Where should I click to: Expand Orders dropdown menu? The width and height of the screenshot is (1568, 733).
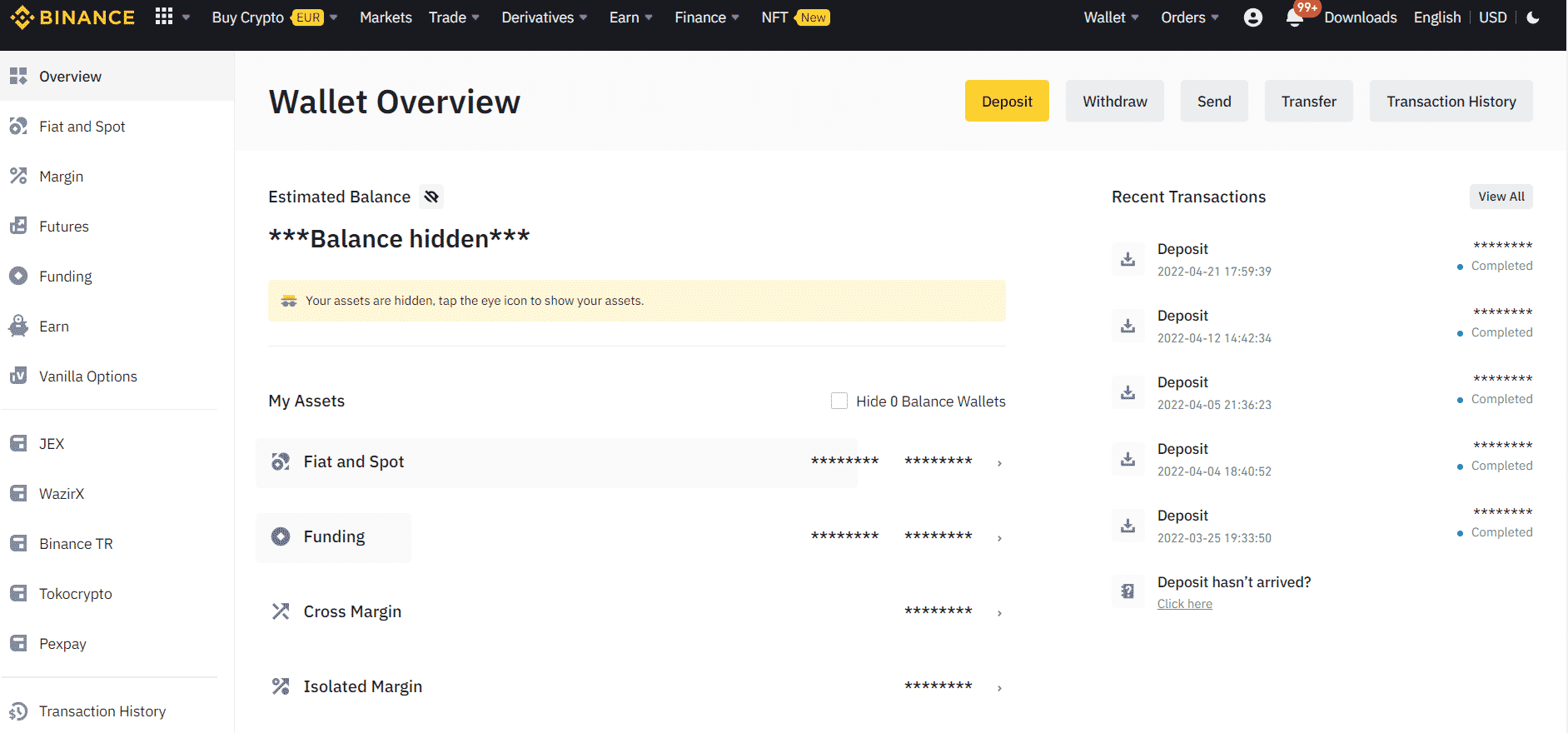click(1215, 17)
